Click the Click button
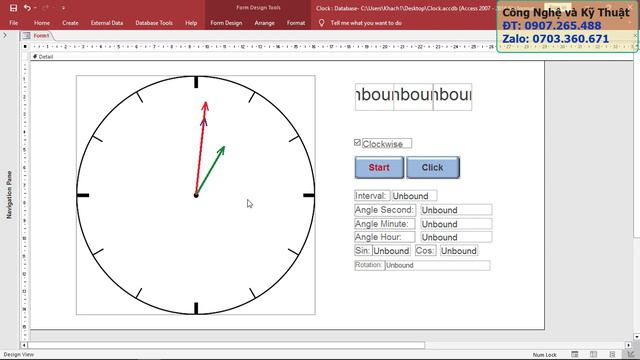The height and width of the screenshot is (360, 640). coord(433,167)
